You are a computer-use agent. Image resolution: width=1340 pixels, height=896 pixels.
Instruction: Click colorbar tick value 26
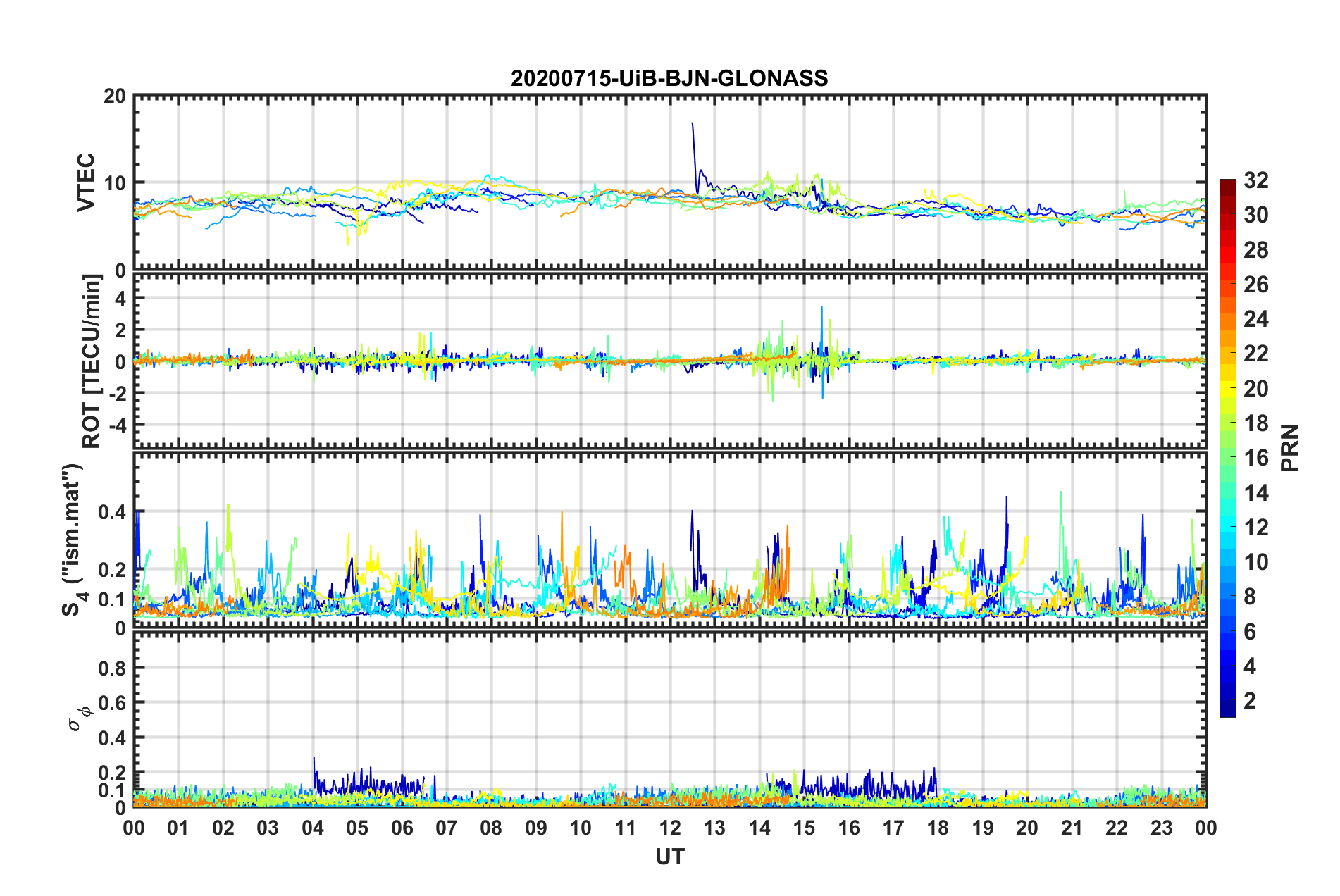(1255, 285)
